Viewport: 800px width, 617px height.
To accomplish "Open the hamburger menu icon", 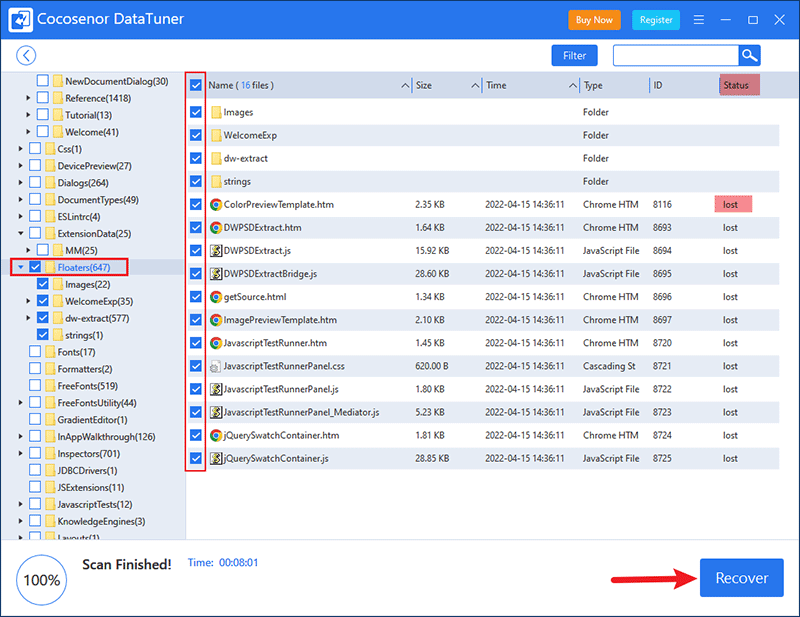I will click(699, 19).
